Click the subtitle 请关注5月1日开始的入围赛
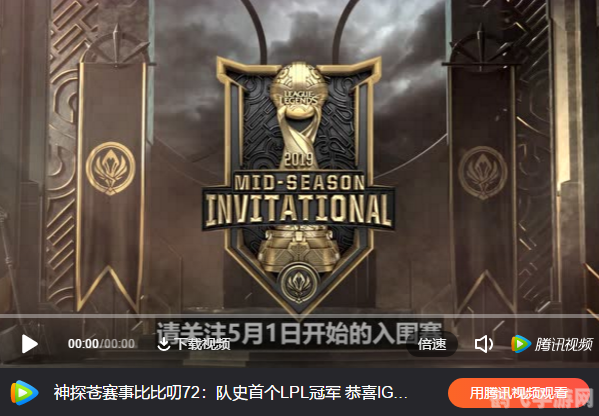Viewport: 599px width, 416px height. coord(299,332)
